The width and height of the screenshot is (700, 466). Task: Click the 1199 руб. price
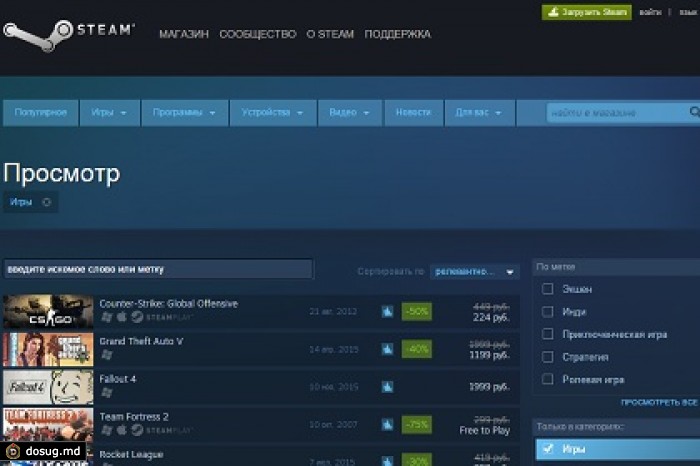tap(489, 355)
